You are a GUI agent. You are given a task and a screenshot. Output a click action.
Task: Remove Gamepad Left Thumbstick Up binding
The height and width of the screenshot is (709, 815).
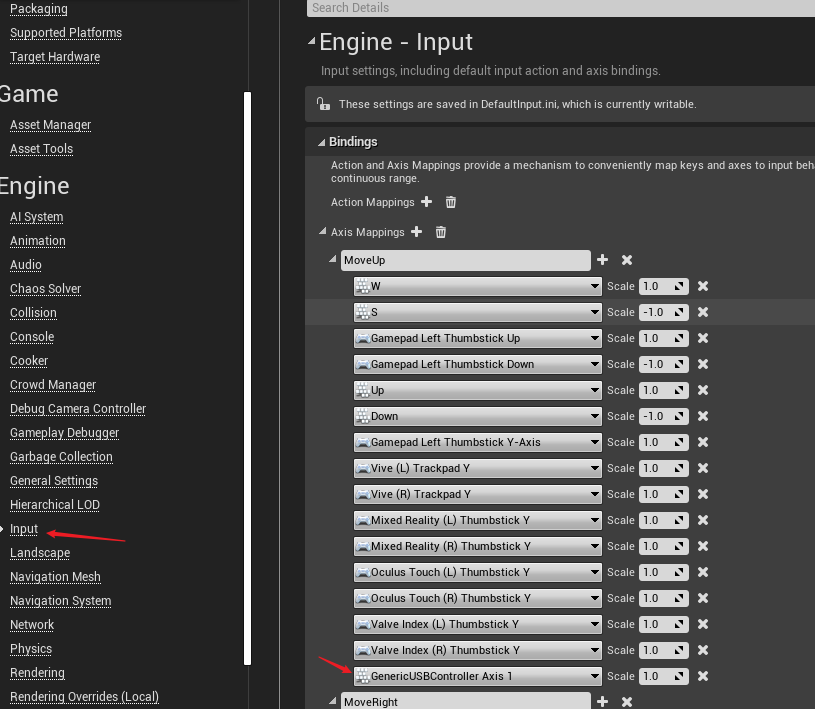coord(703,338)
